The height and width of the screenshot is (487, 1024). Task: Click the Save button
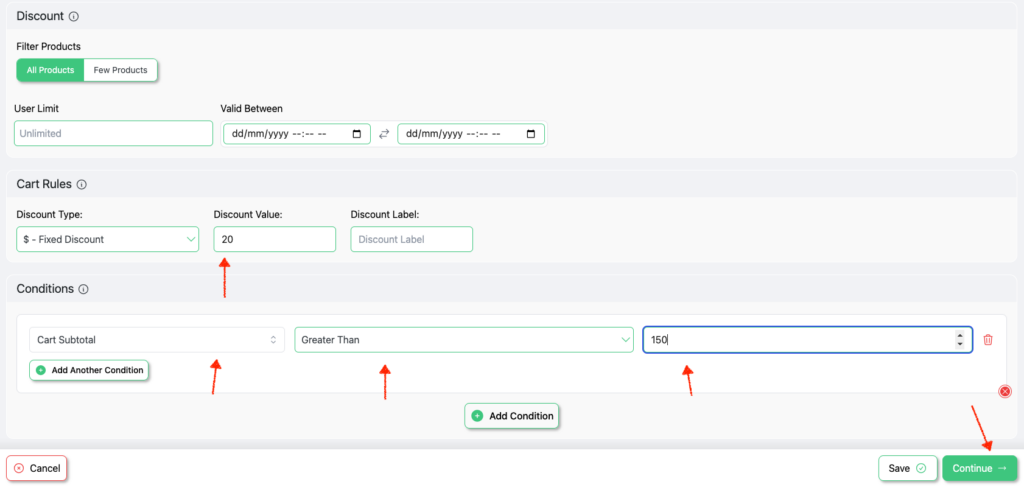[x=908, y=468]
